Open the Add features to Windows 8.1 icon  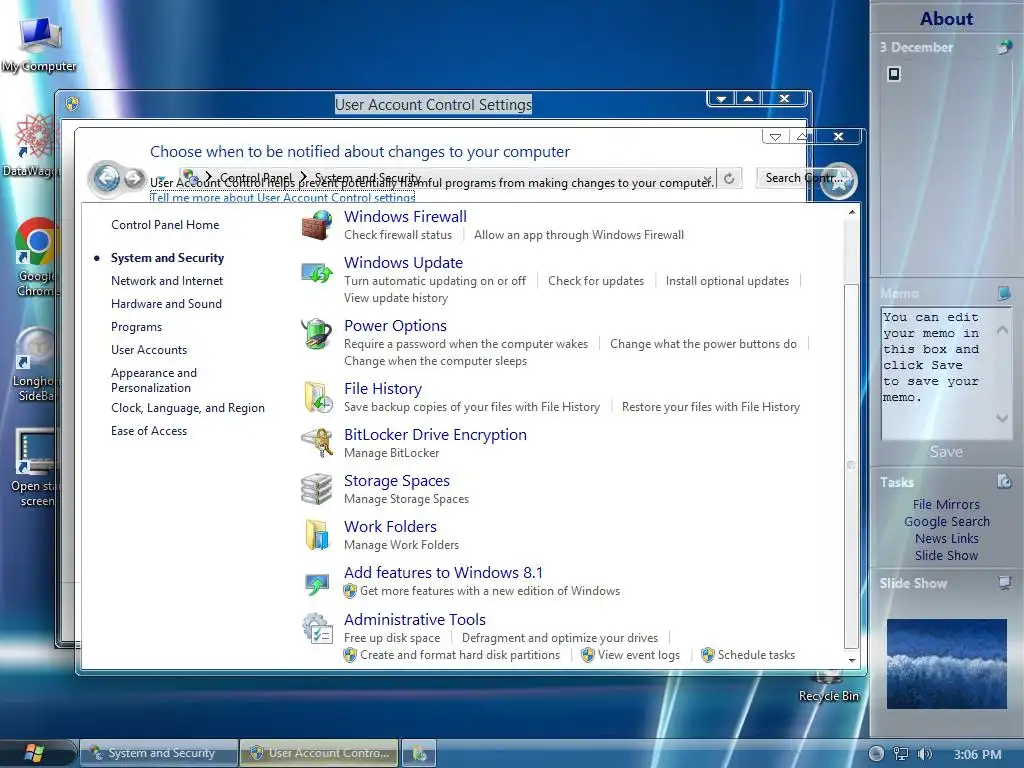tap(317, 583)
